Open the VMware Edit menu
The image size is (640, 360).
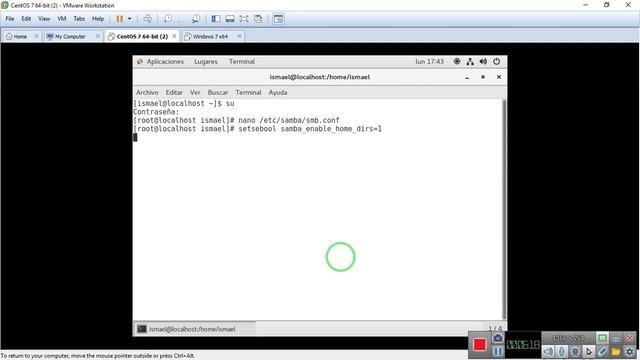click(26, 19)
